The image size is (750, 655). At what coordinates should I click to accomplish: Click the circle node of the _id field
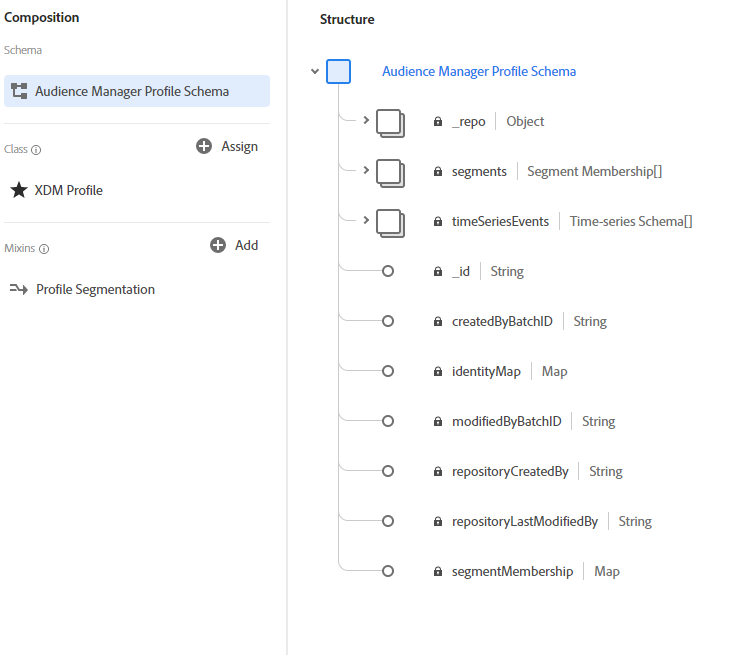[388, 271]
